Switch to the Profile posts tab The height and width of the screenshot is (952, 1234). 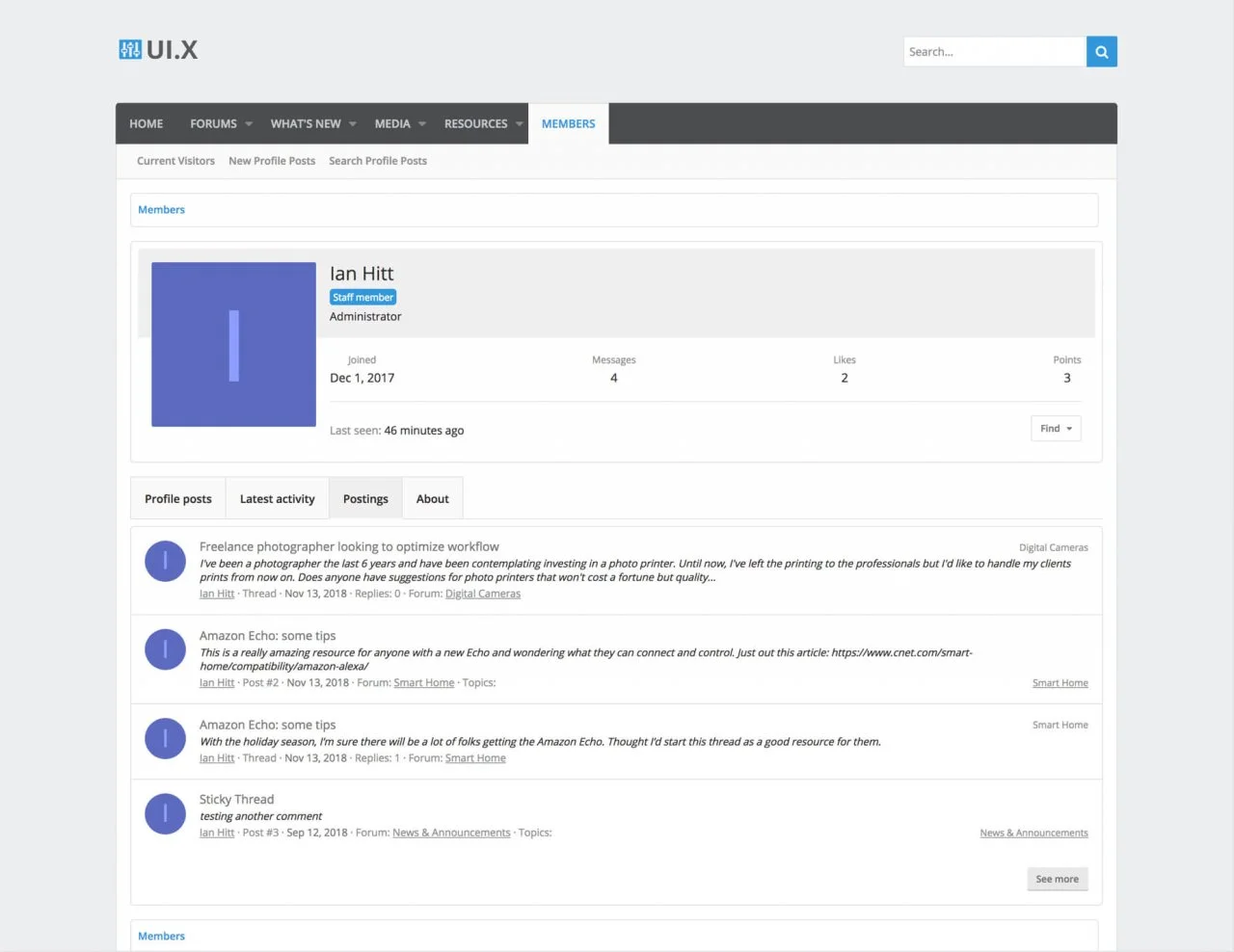178,499
